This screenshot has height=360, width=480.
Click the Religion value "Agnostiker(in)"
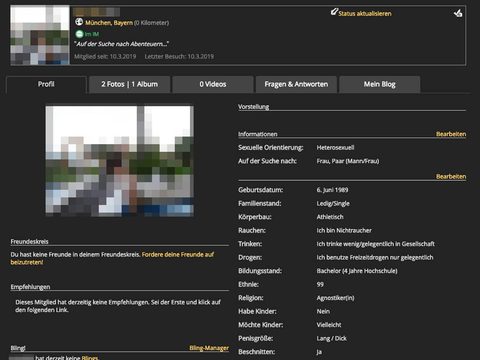[335, 298]
